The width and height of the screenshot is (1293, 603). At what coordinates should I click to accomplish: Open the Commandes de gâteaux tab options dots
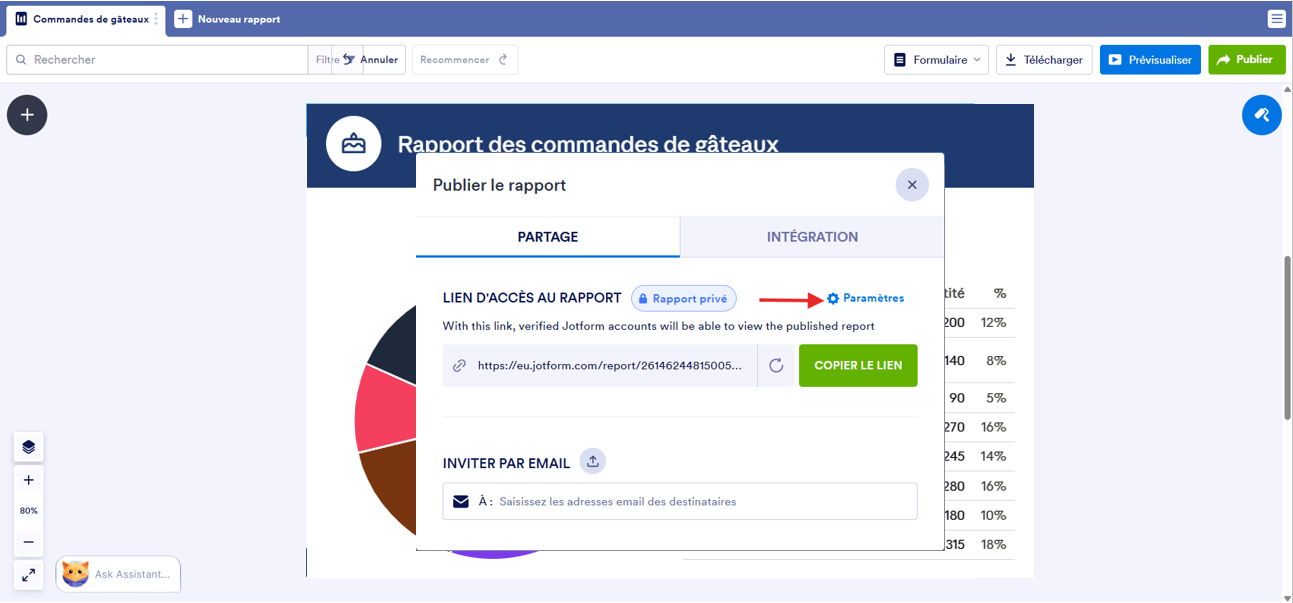(156, 19)
